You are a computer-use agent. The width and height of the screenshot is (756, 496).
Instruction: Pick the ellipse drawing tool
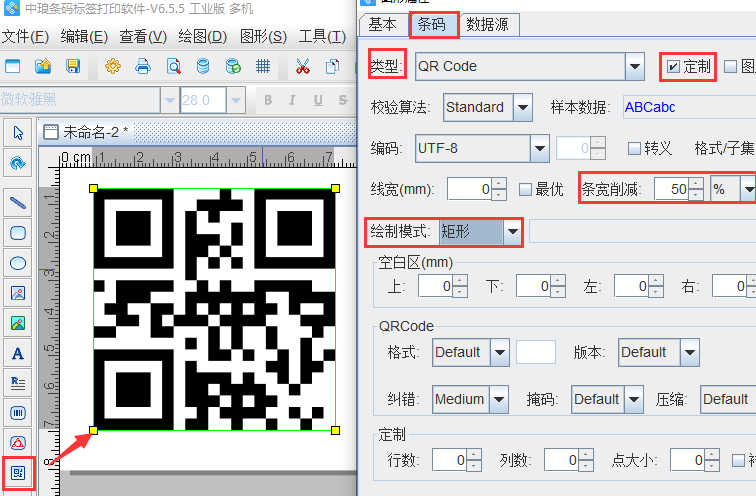pyautogui.click(x=17, y=263)
